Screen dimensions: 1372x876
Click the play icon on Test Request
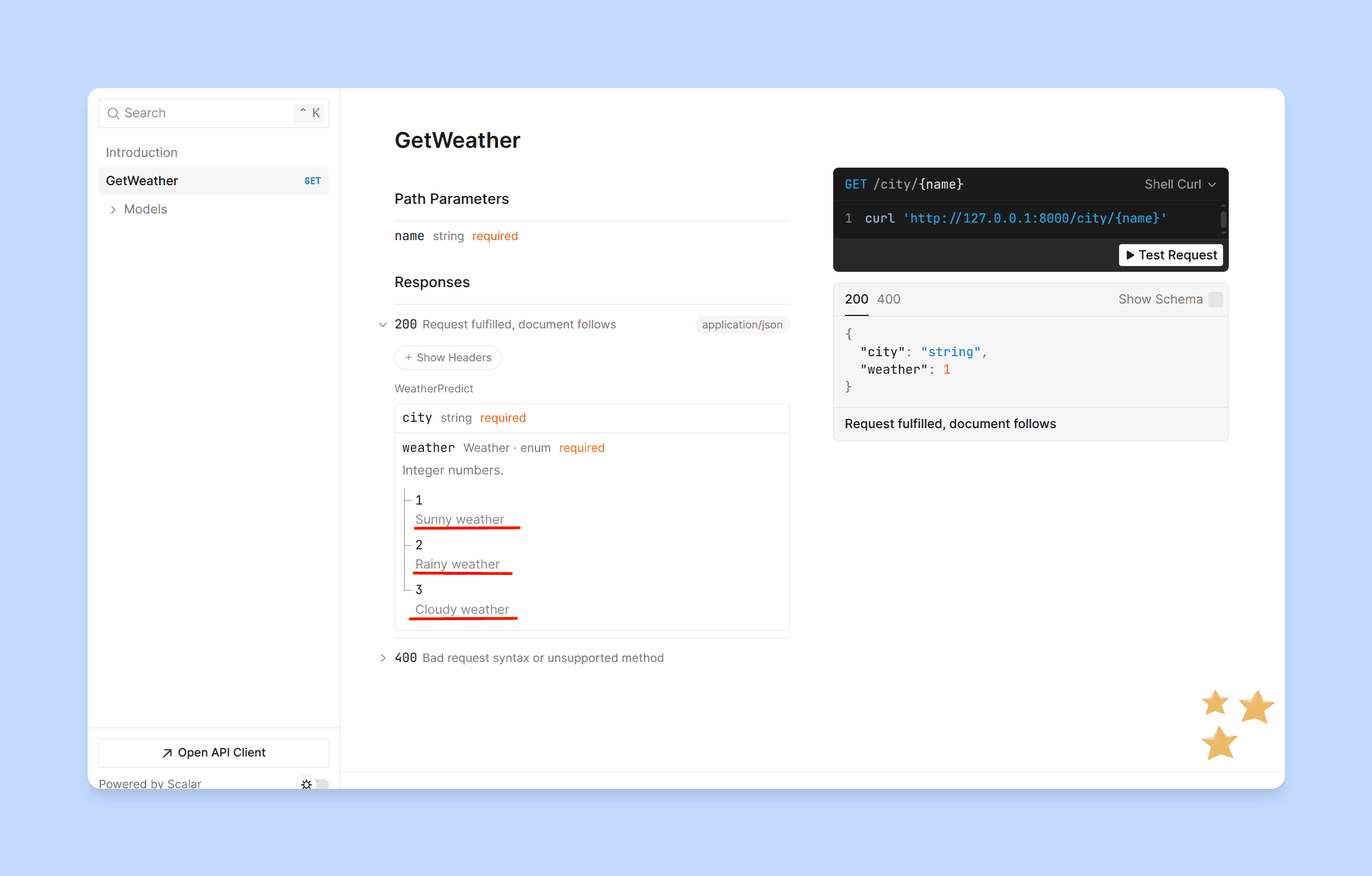[1130, 255]
